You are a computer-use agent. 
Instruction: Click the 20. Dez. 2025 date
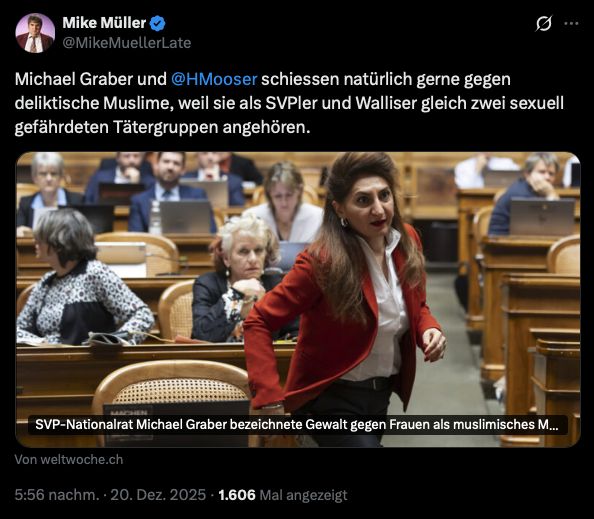158,495
